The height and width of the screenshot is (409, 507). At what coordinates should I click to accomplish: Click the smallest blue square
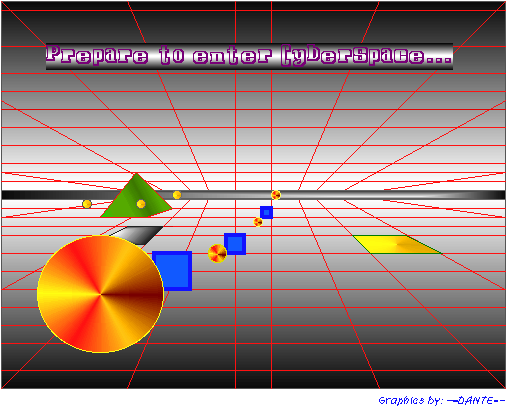(x=266, y=212)
